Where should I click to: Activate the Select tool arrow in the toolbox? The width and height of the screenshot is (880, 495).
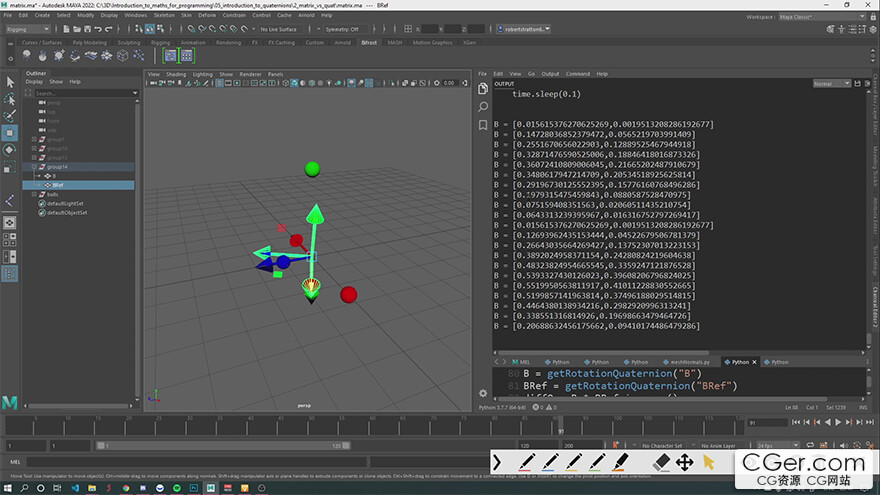pos(10,83)
